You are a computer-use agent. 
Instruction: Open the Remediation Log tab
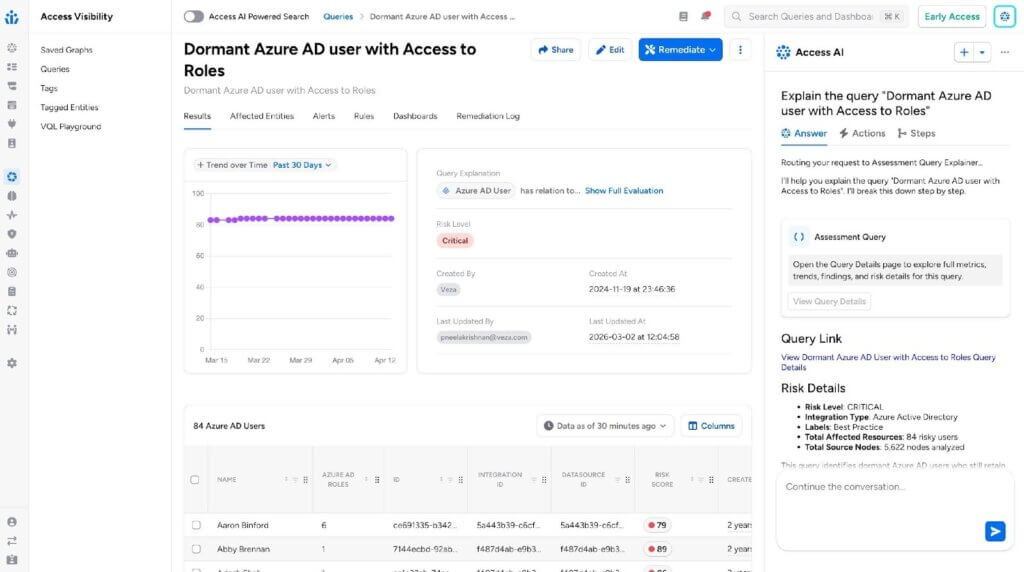point(488,116)
